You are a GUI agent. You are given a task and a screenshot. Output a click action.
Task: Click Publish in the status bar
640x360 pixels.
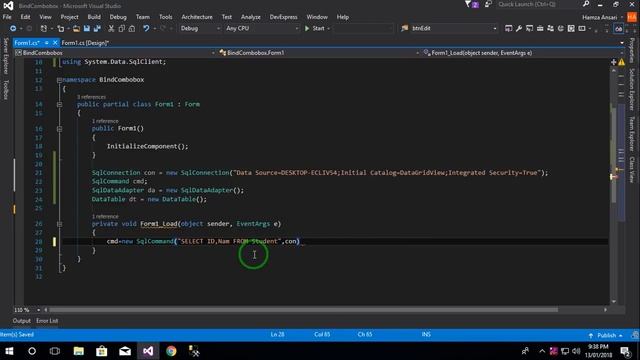[605, 336]
